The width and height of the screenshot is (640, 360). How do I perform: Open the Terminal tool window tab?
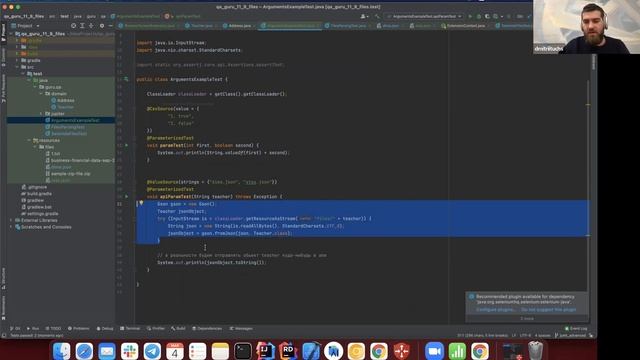click(x=130, y=328)
